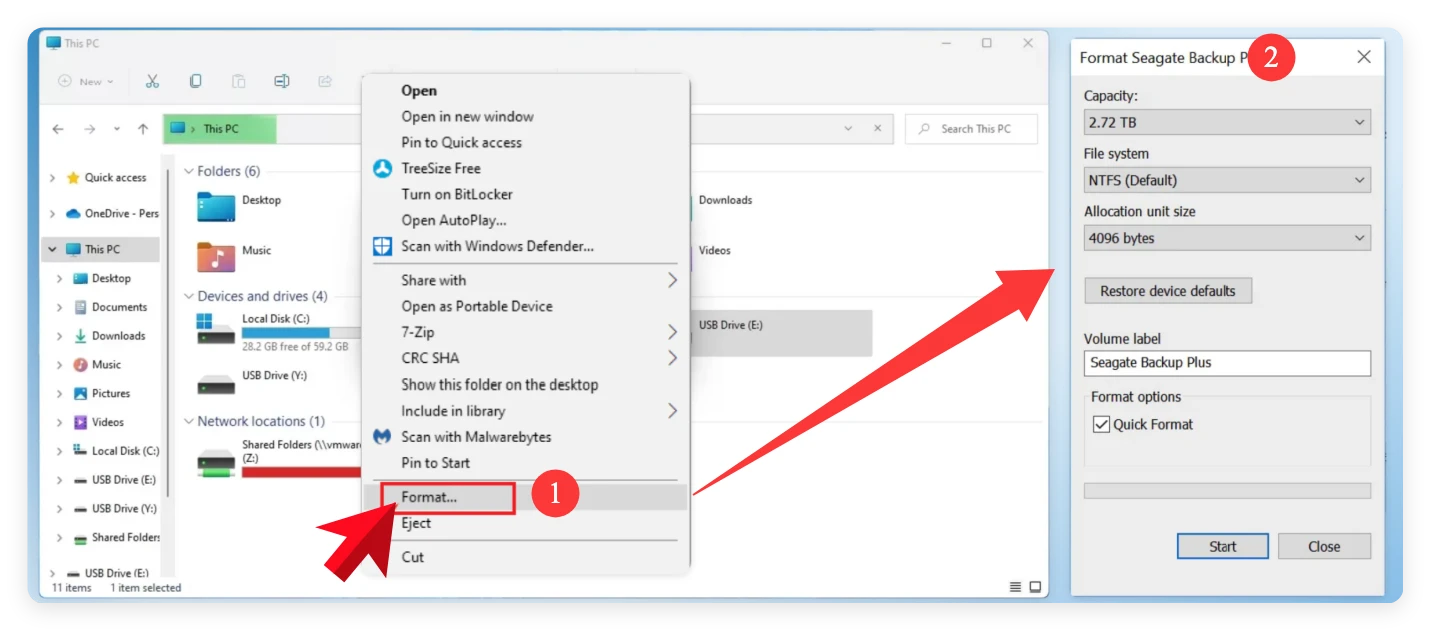Open the address bar history dropdown
Viewport: 1430px width, 630px height.
(x=848, y=128)
